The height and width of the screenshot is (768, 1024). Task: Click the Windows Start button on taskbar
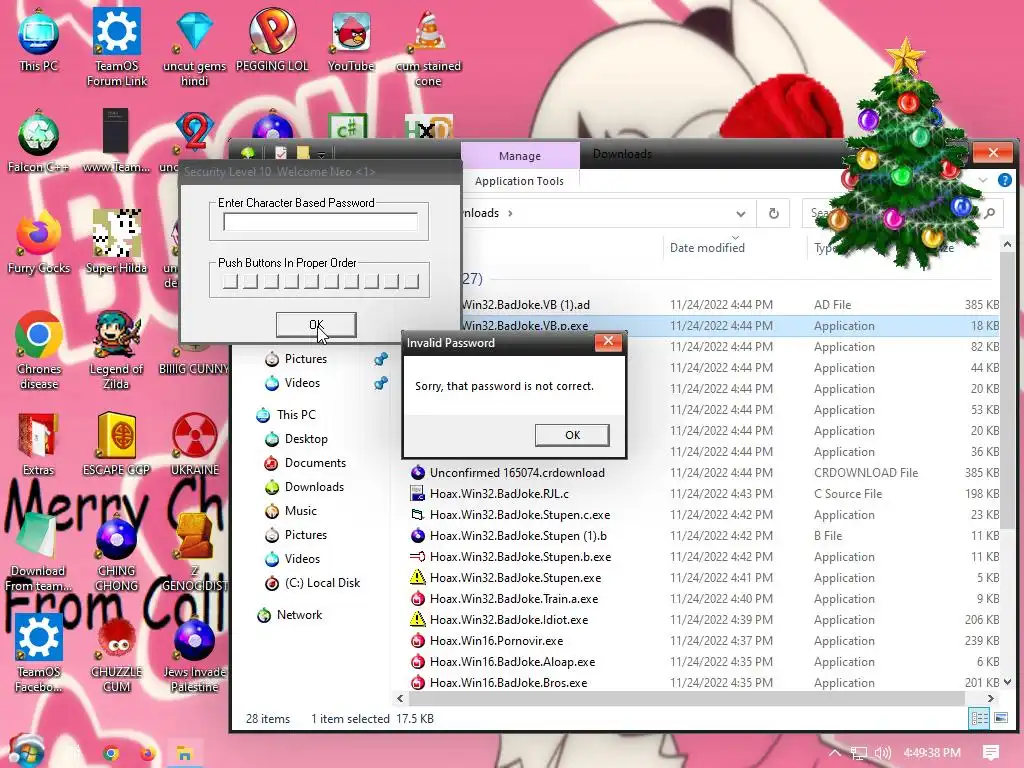coord(26,751)
